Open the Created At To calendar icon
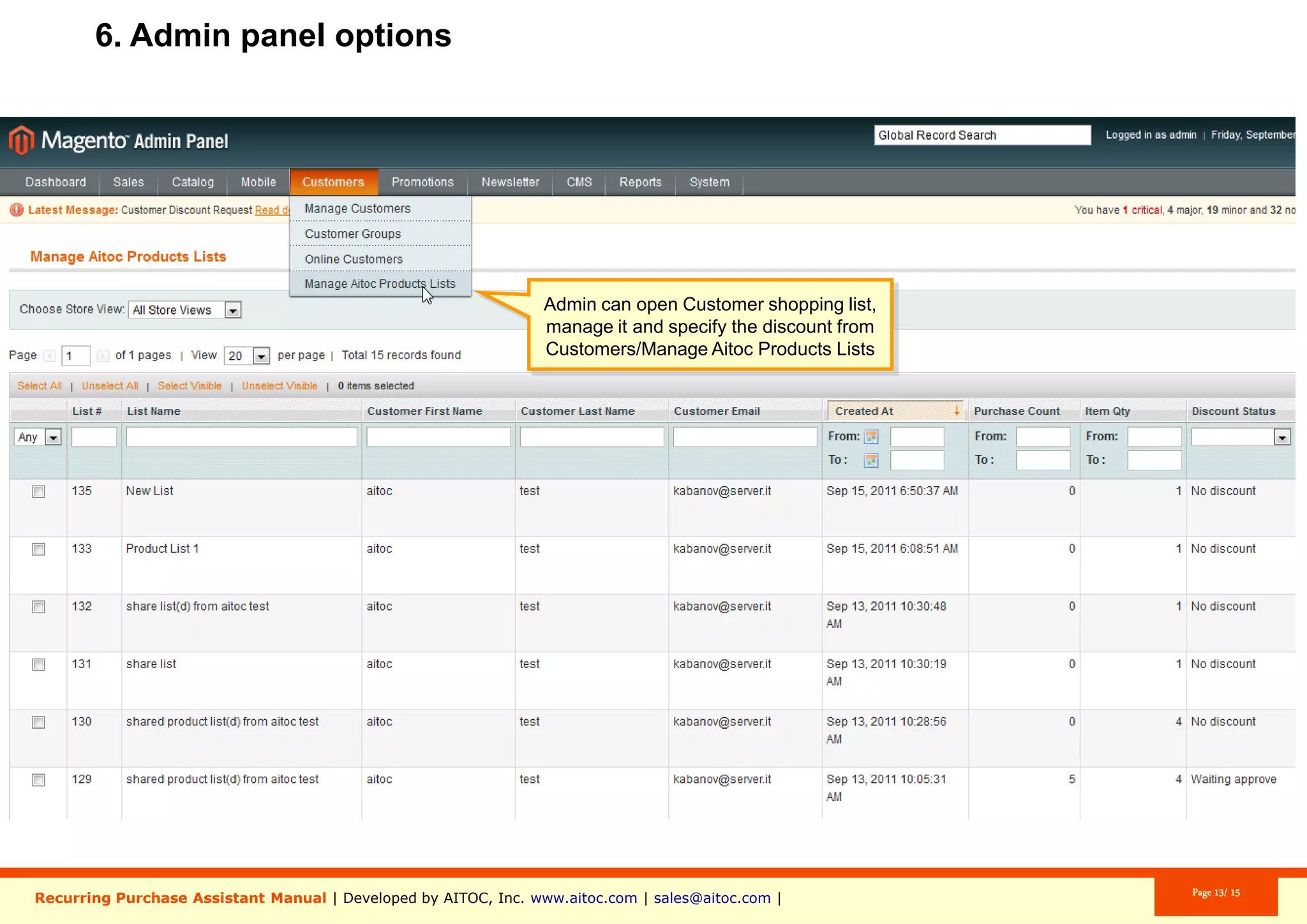Screen dimensions: 1307x924 pos(871,460)
